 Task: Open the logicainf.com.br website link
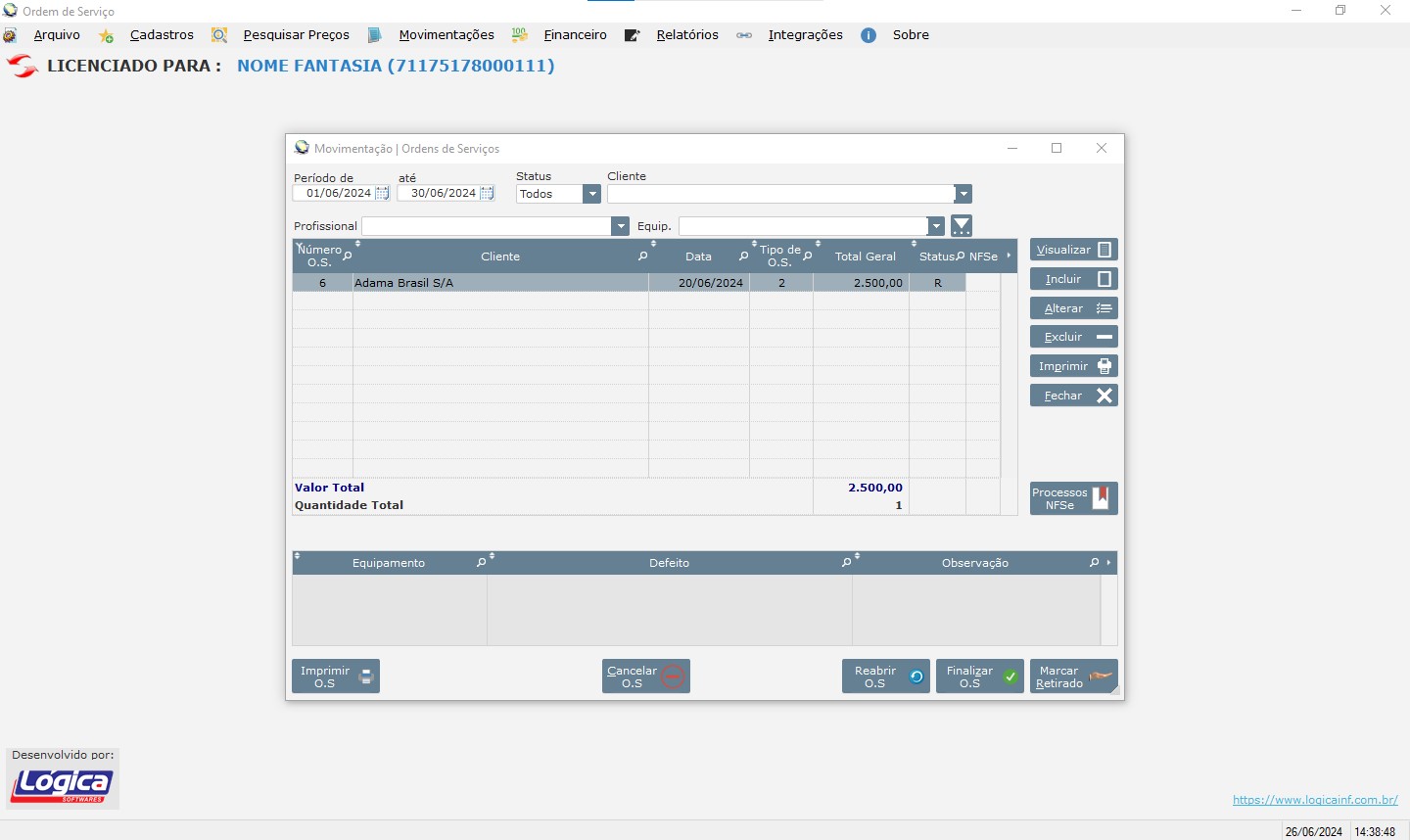[x=1314, y=800]
